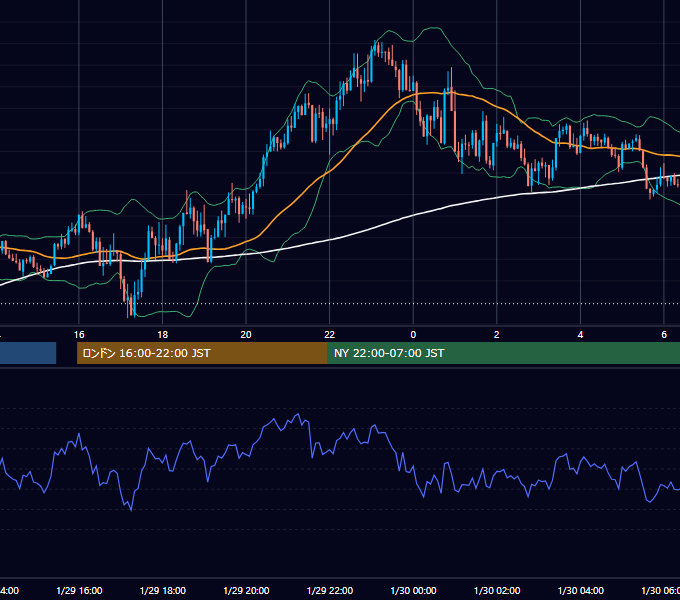Click the blue session bar left of ロンドン
The height and width of the screenshot is (600, 680).
28,353
